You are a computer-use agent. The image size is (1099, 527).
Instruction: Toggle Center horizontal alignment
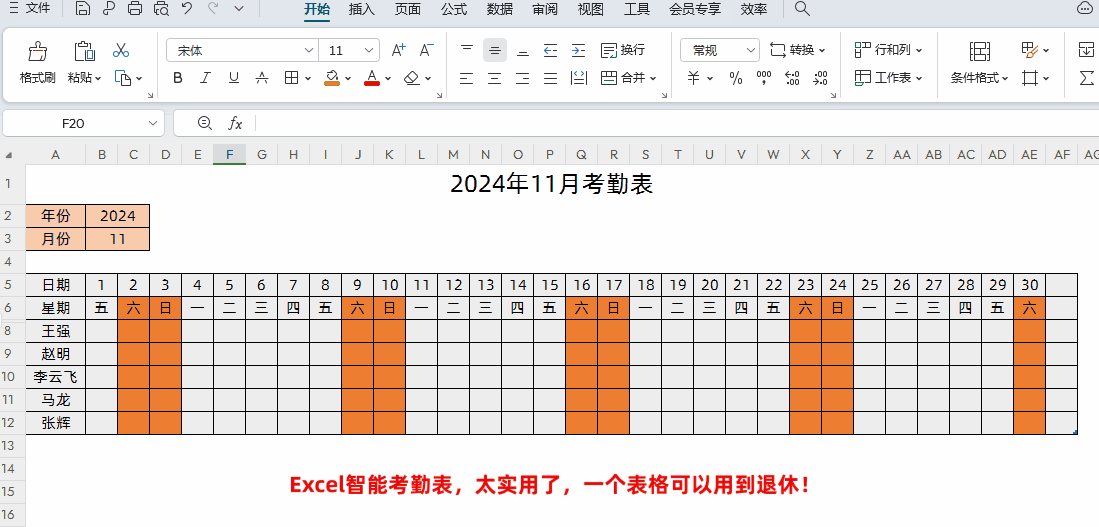click(x=495, y=78)
